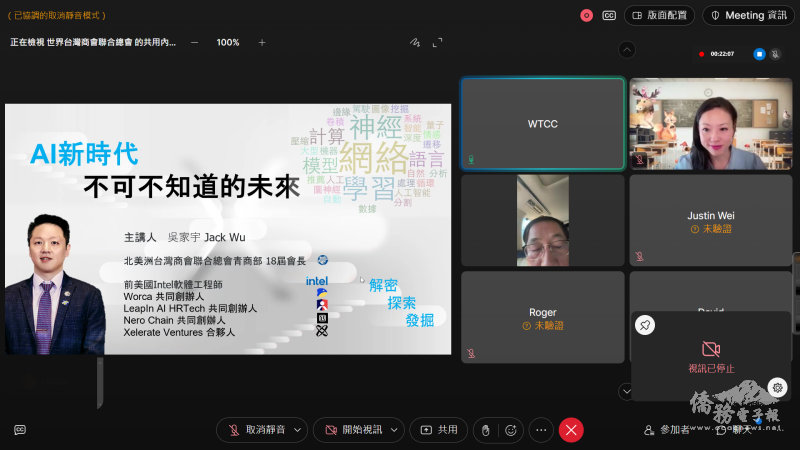Click the 100% zoom level

point(228,42)
